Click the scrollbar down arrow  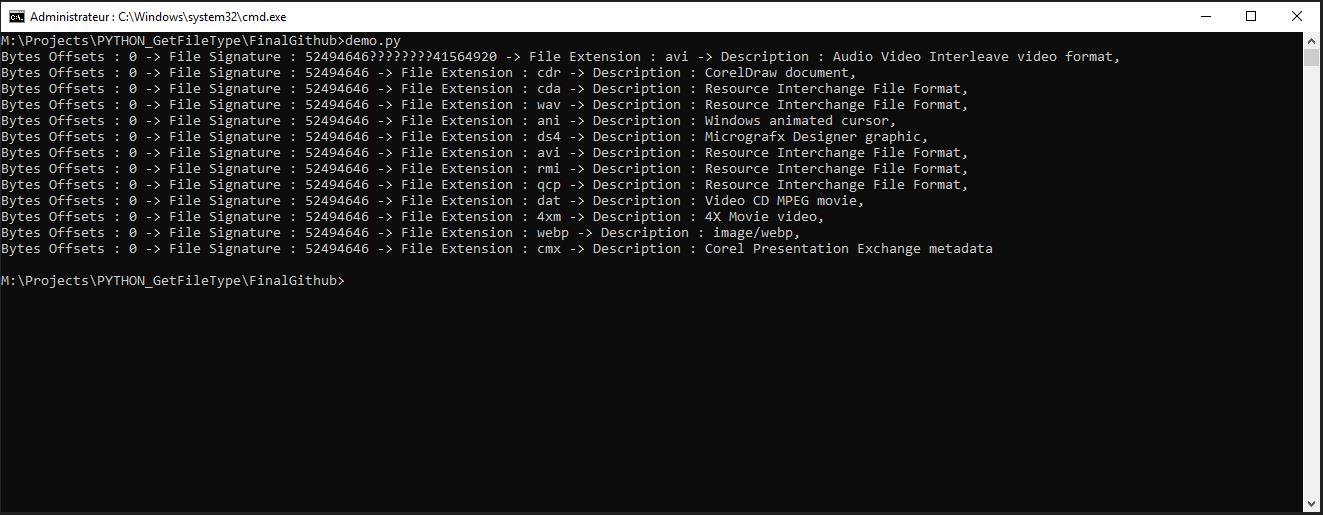click(x=1312, y=503)
